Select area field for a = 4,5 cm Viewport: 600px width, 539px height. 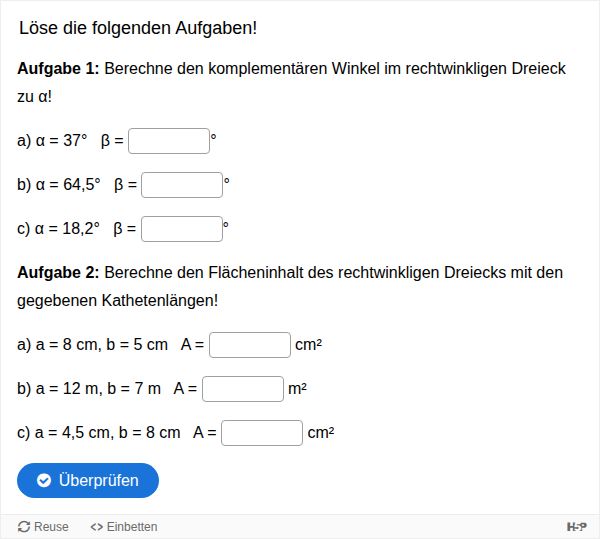coord(262,433)
